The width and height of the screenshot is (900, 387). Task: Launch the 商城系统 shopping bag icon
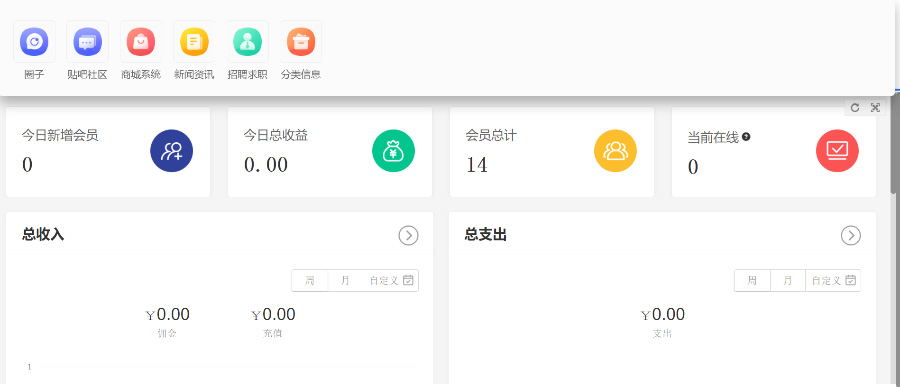[141, 42]
